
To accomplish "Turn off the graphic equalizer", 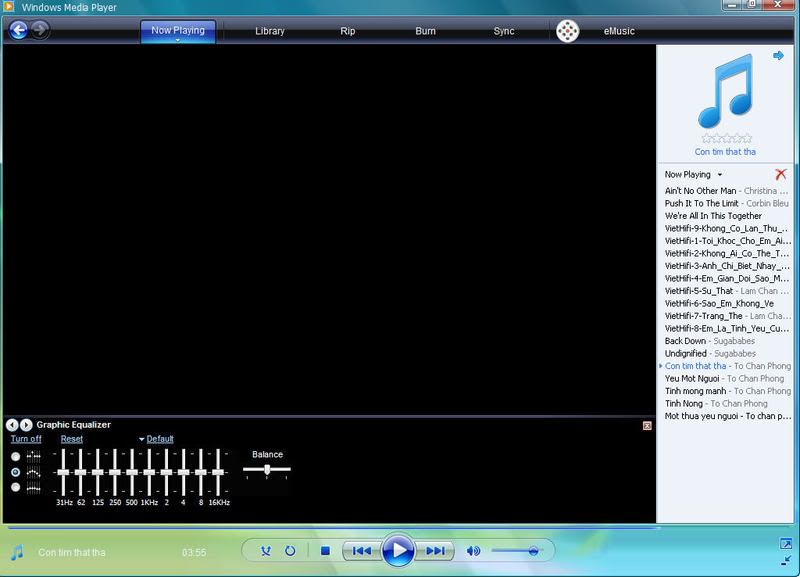I will [x=26, y=439].
